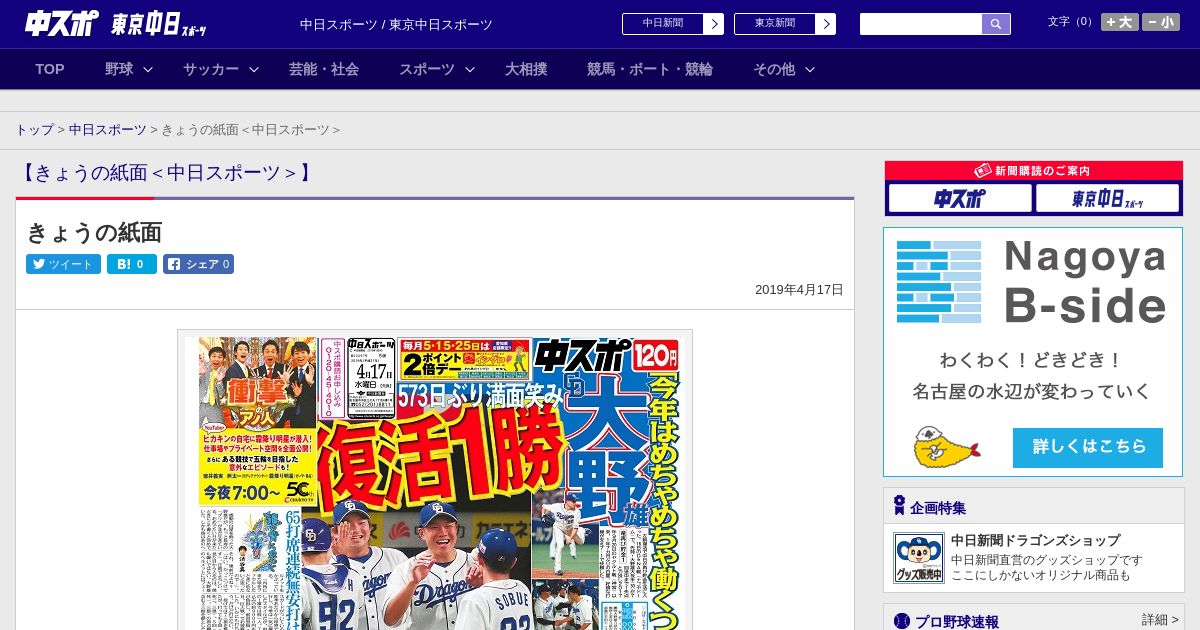Click 東京中日スポーツ subscription banner button
This screenshot has height=630, width=1200.
click(x=1107, y=198)
